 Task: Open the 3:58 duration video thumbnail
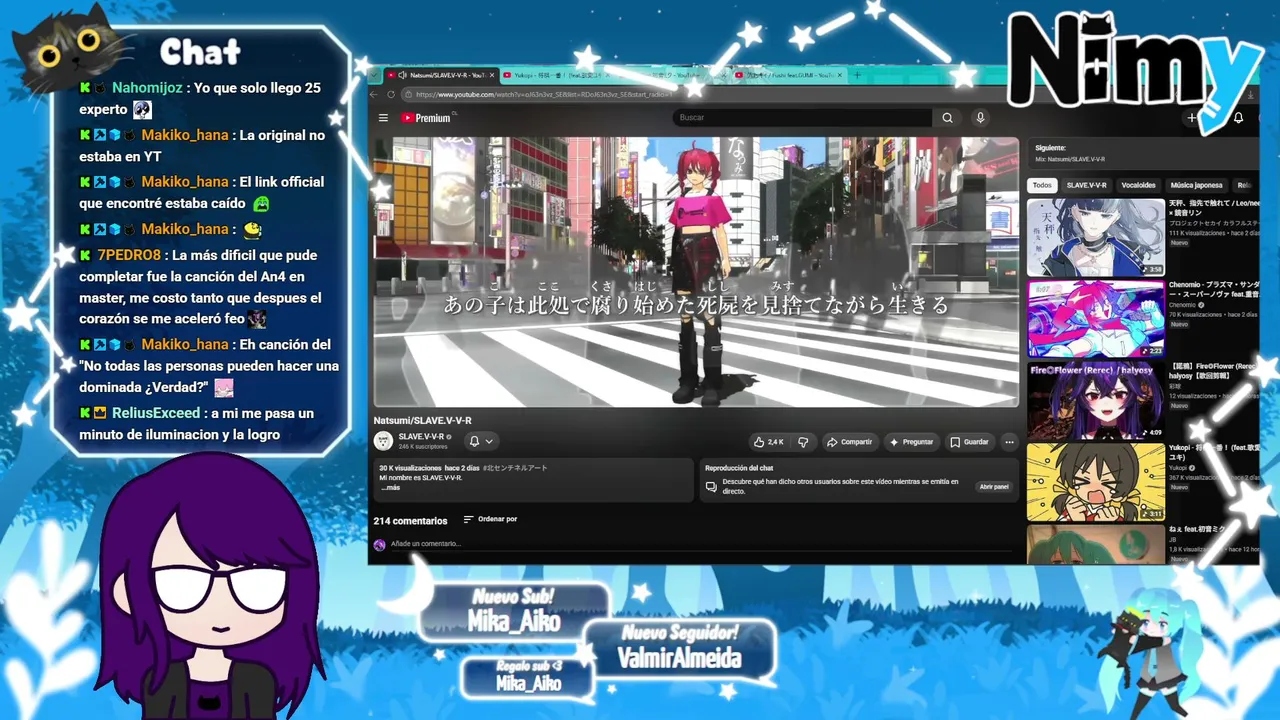(1096, 237)
